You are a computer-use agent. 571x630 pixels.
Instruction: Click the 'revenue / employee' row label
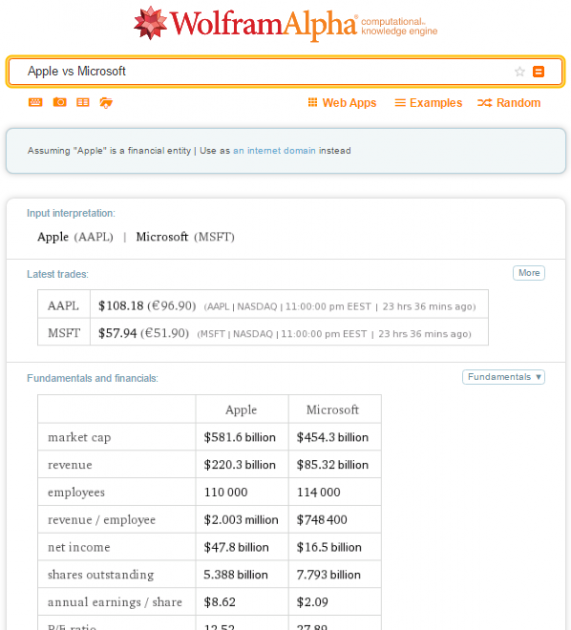pyautogui.click(x=102, y=520)
